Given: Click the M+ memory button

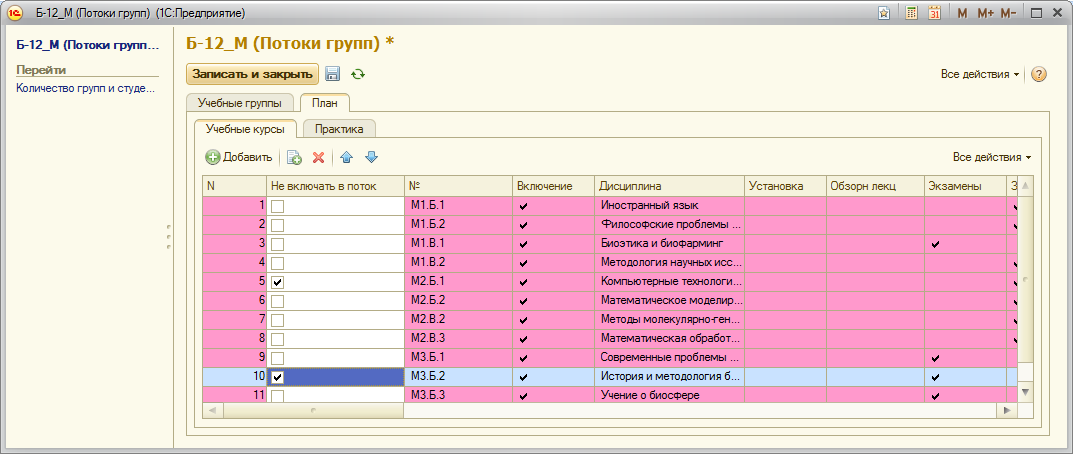Looking at the screenshot, I should tap(985, 13).
